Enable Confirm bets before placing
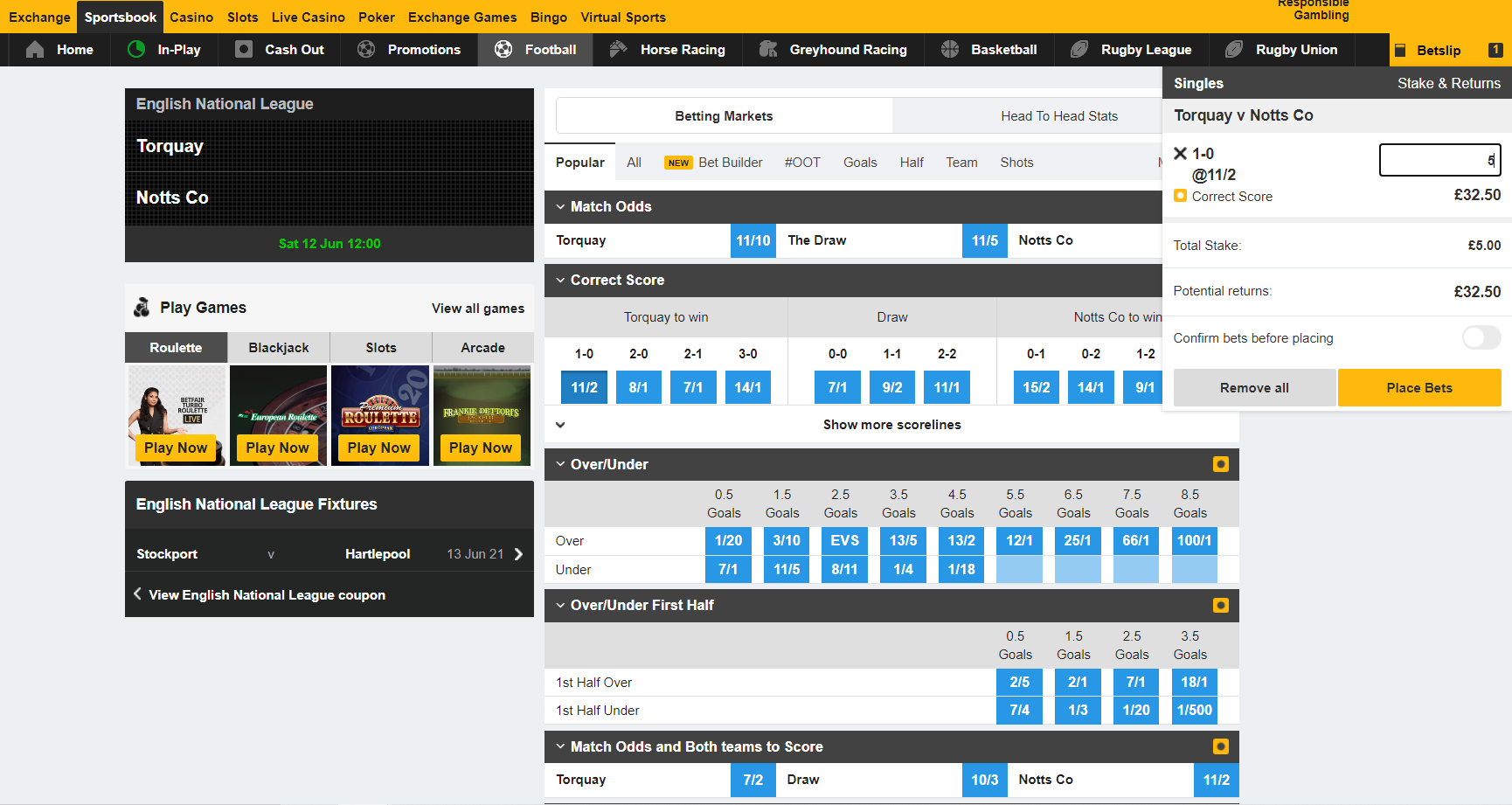The width and height of the screenshot is (1512, 805). click(x=1481, y=337)
